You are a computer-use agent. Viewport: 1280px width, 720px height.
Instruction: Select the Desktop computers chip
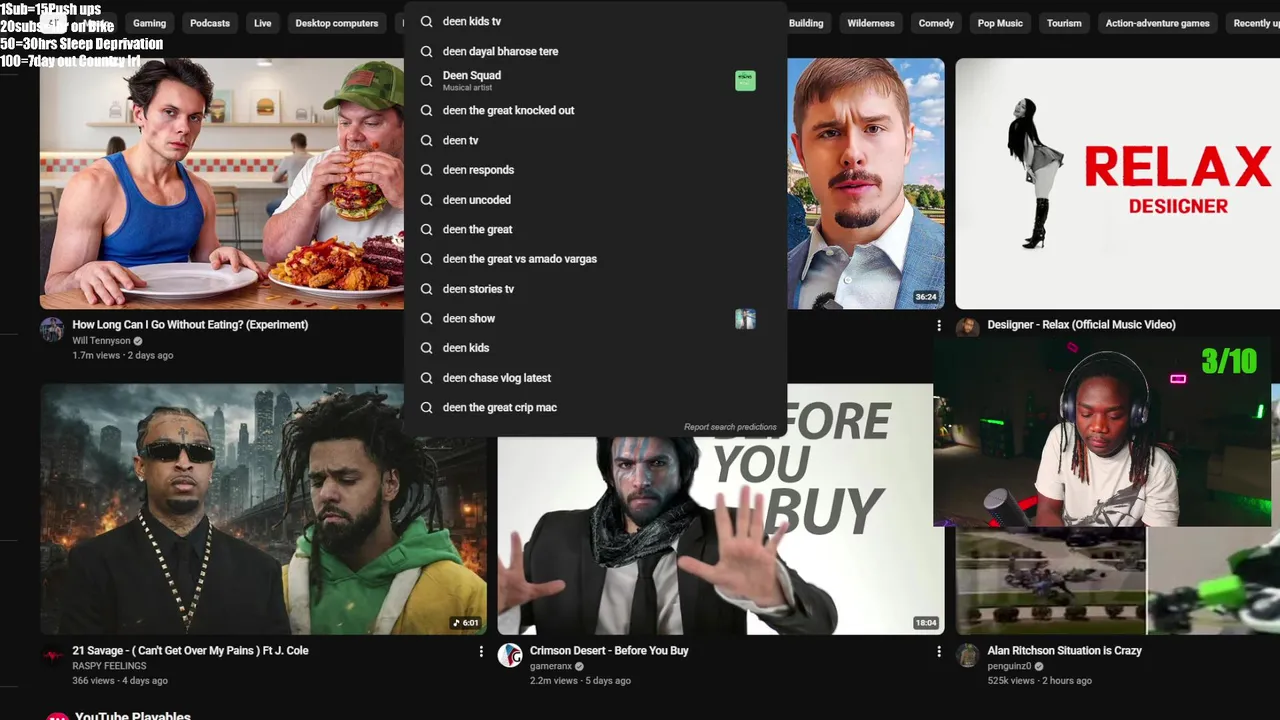(x=337, y=23)
